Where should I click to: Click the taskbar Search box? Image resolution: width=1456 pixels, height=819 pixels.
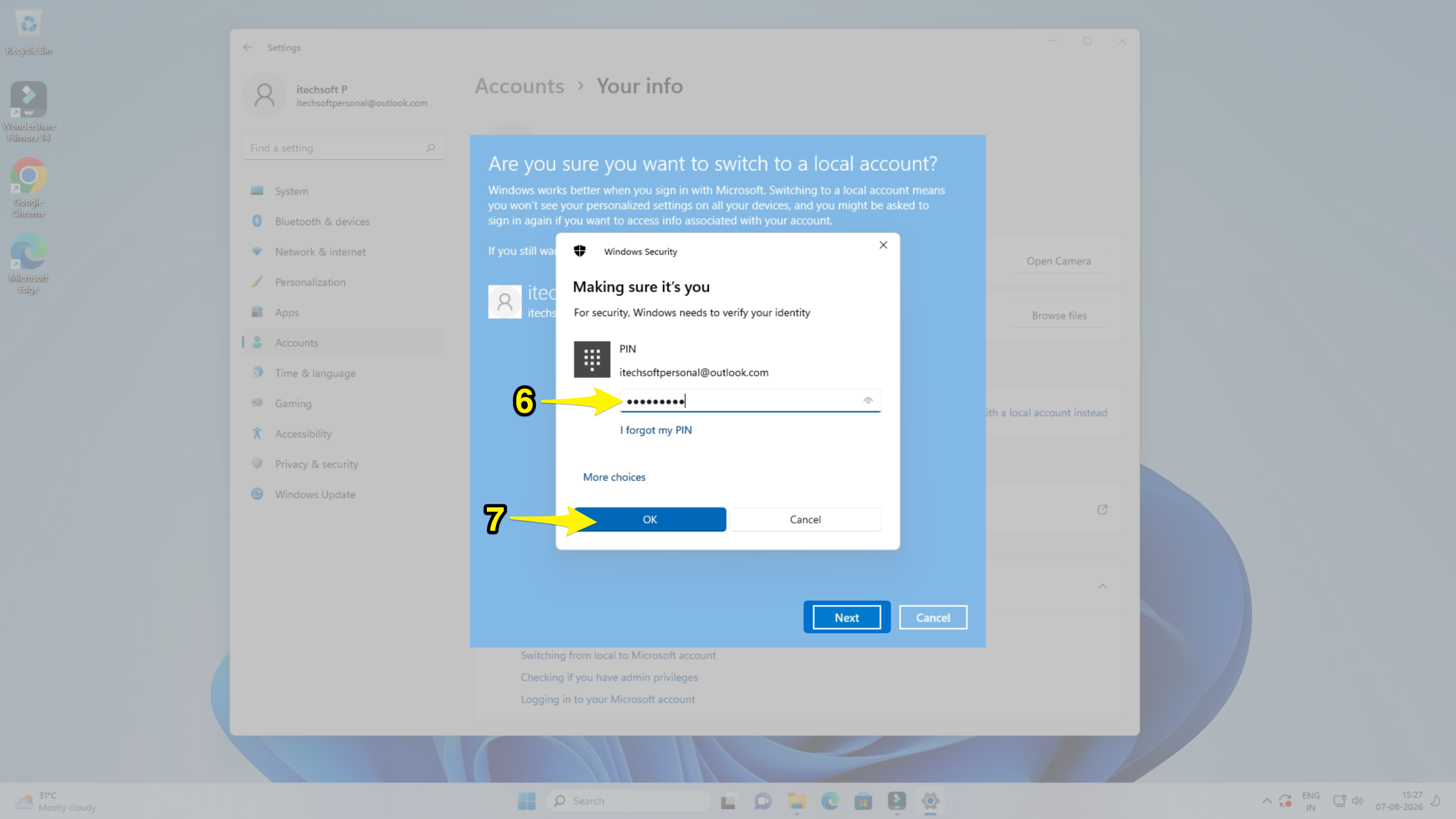[x=628, y=801]
